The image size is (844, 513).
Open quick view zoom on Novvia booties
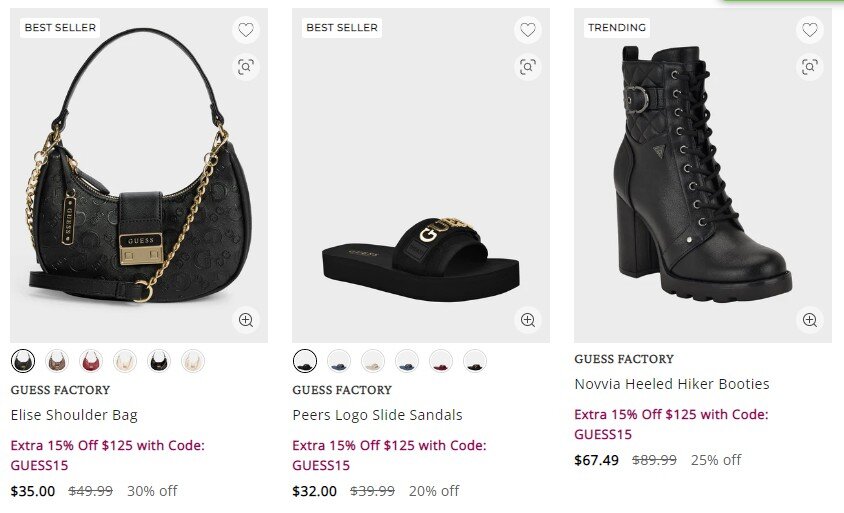pyautogui.click(x=810, y=320)
